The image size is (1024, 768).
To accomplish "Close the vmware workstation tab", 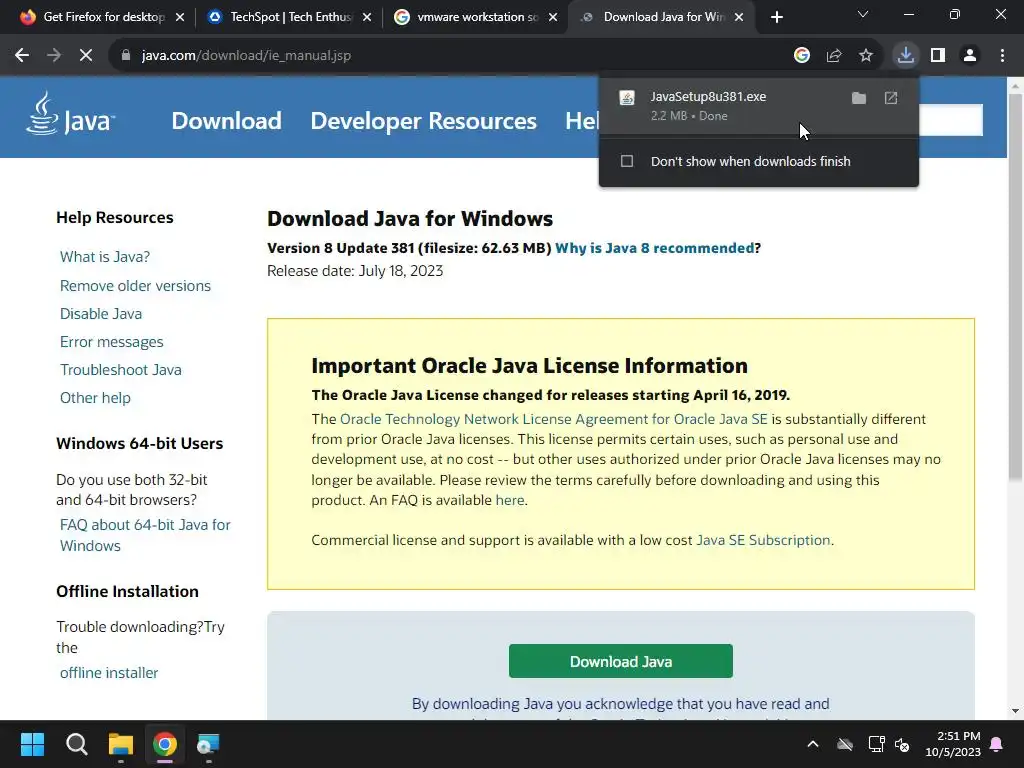I will click(x=553, y=18).
